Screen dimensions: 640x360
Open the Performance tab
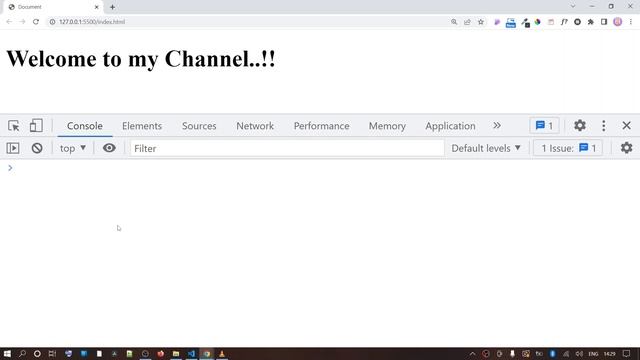pos(321,126)
